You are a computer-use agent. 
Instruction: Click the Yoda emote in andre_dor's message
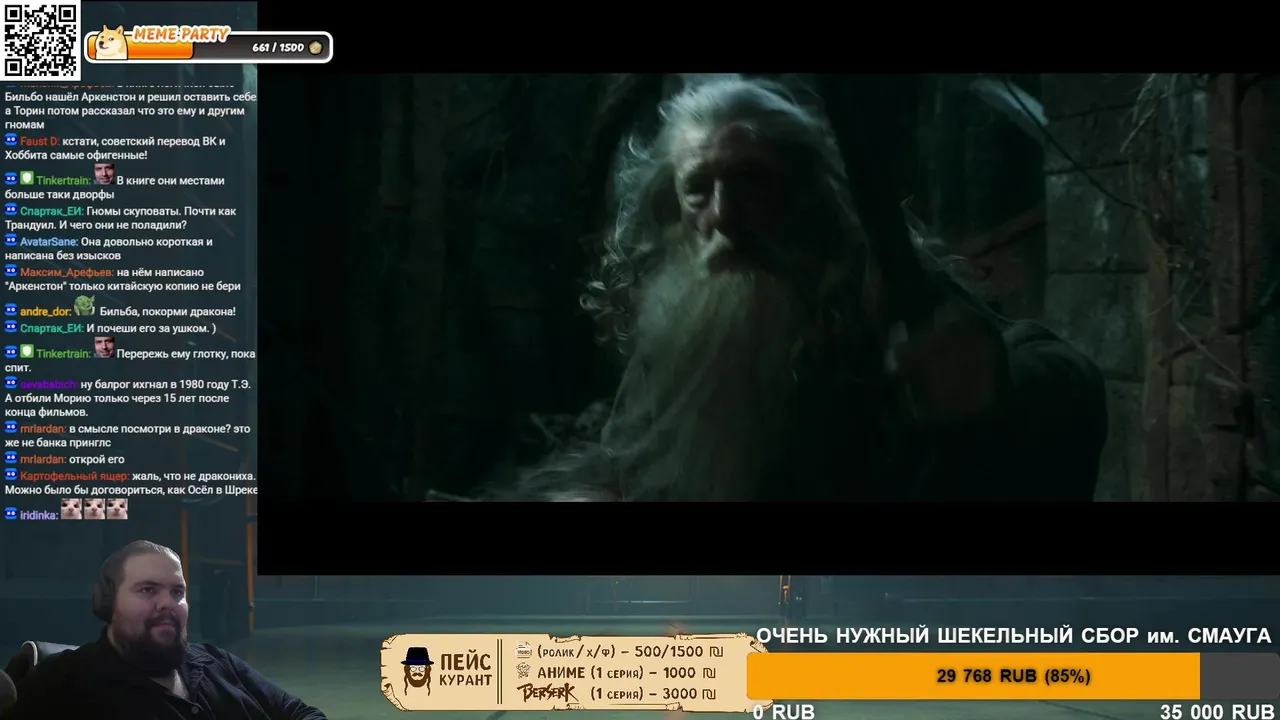tap(84, 306)
